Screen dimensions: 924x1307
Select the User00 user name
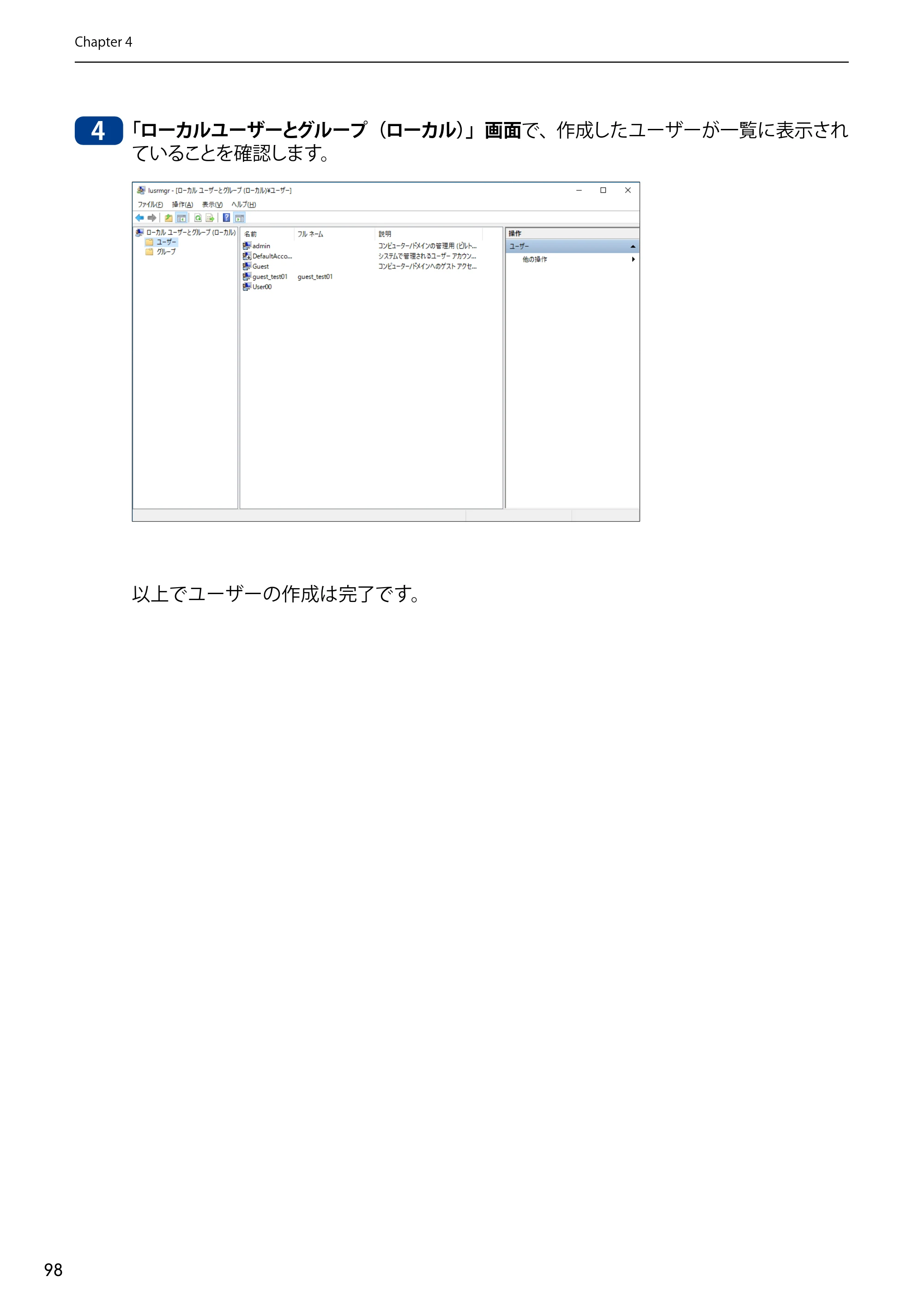click(x=262, y=287)
